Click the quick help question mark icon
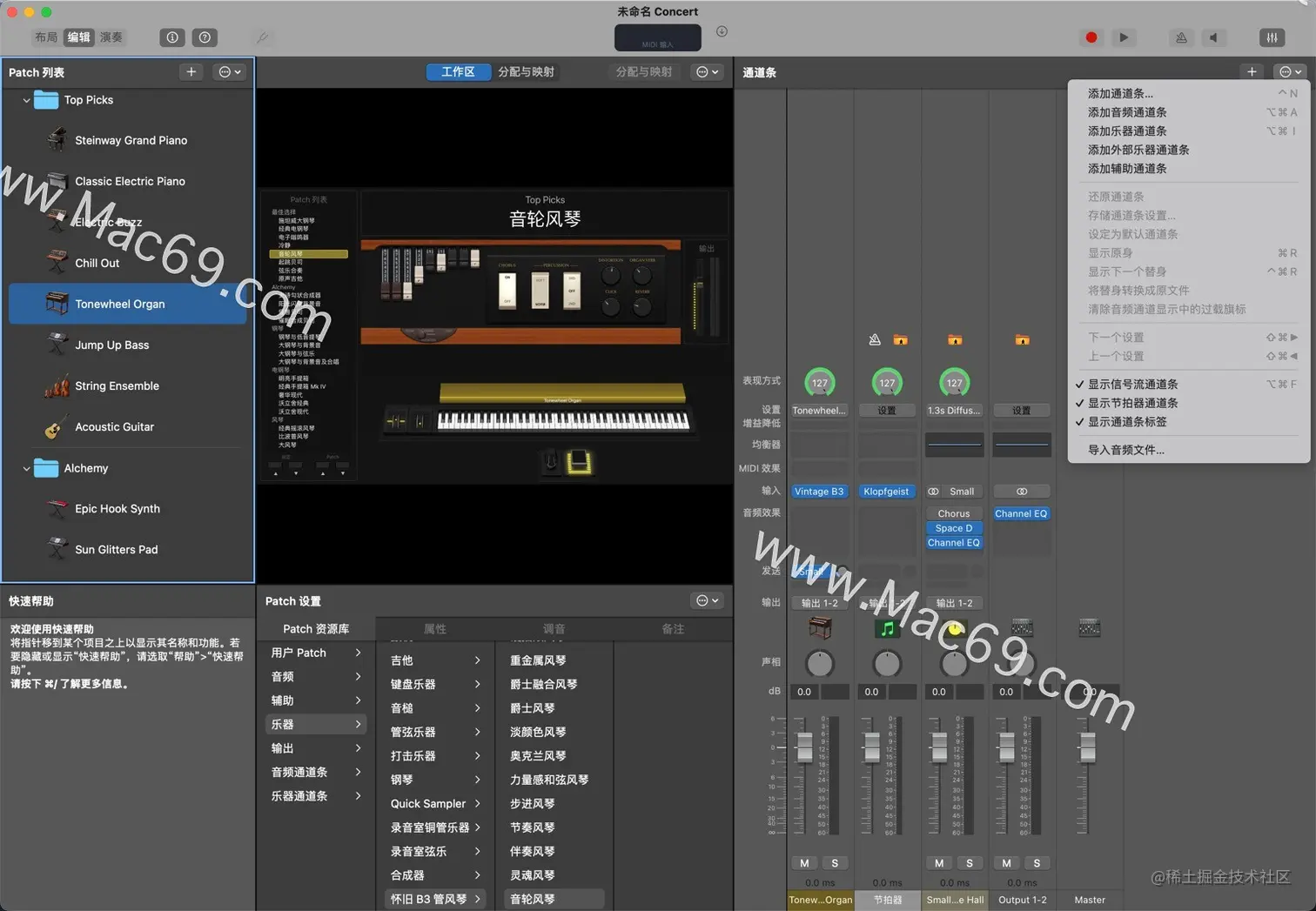The image size is (1316, 911). 205,37
